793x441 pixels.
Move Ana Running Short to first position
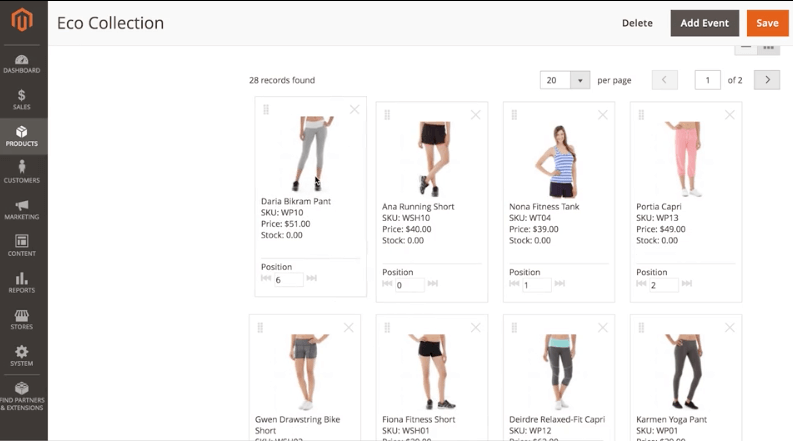387,283
